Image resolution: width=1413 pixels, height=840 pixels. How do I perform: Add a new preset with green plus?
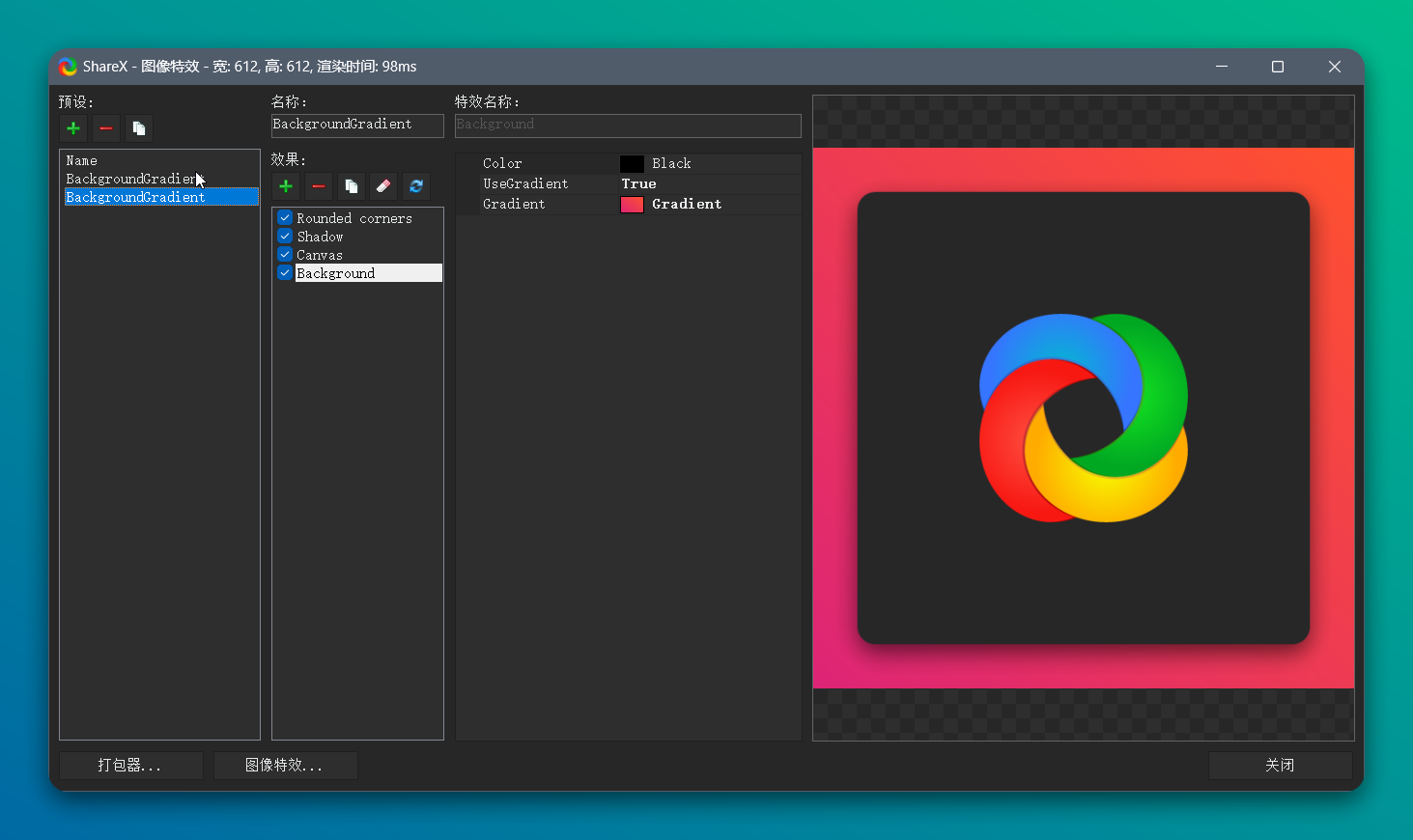tap(73, 128)
